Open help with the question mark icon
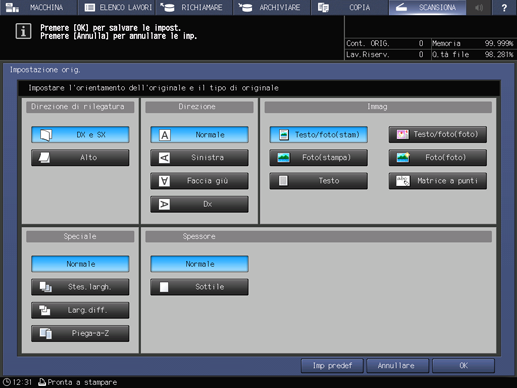Screen dimensions: 517x388 (504, 7)
